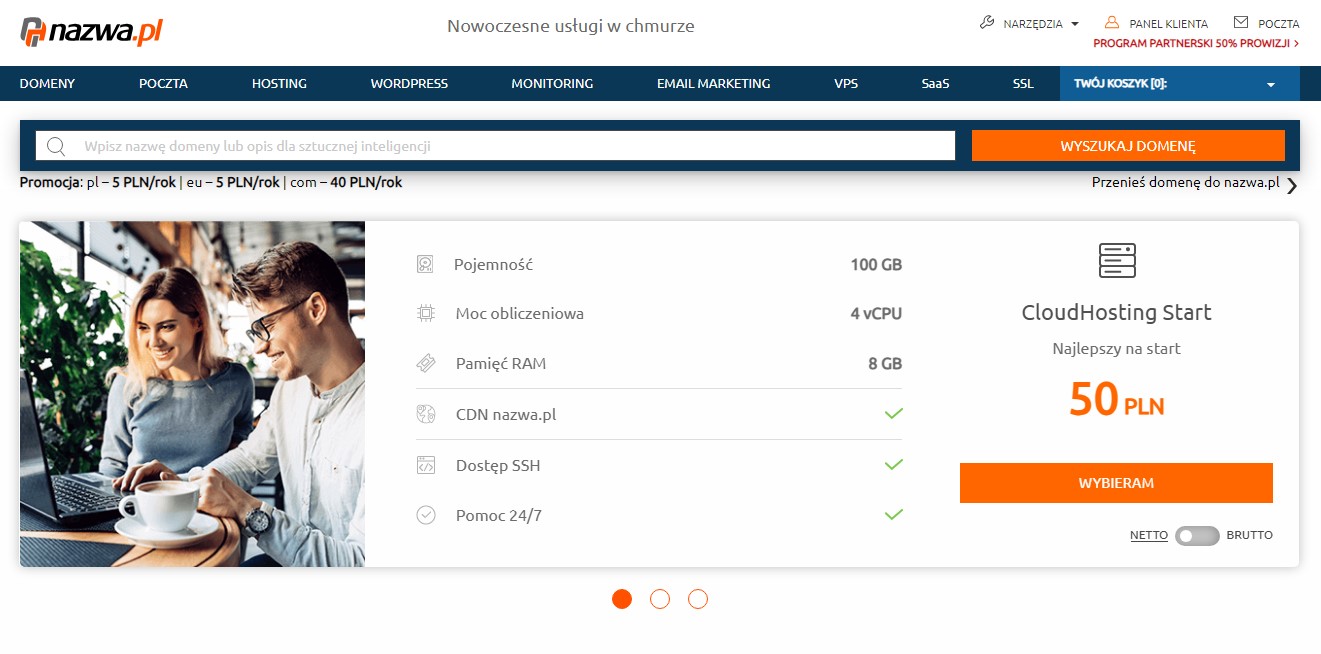
Task: Click the wrench tools icon
Action: [987, 23]
